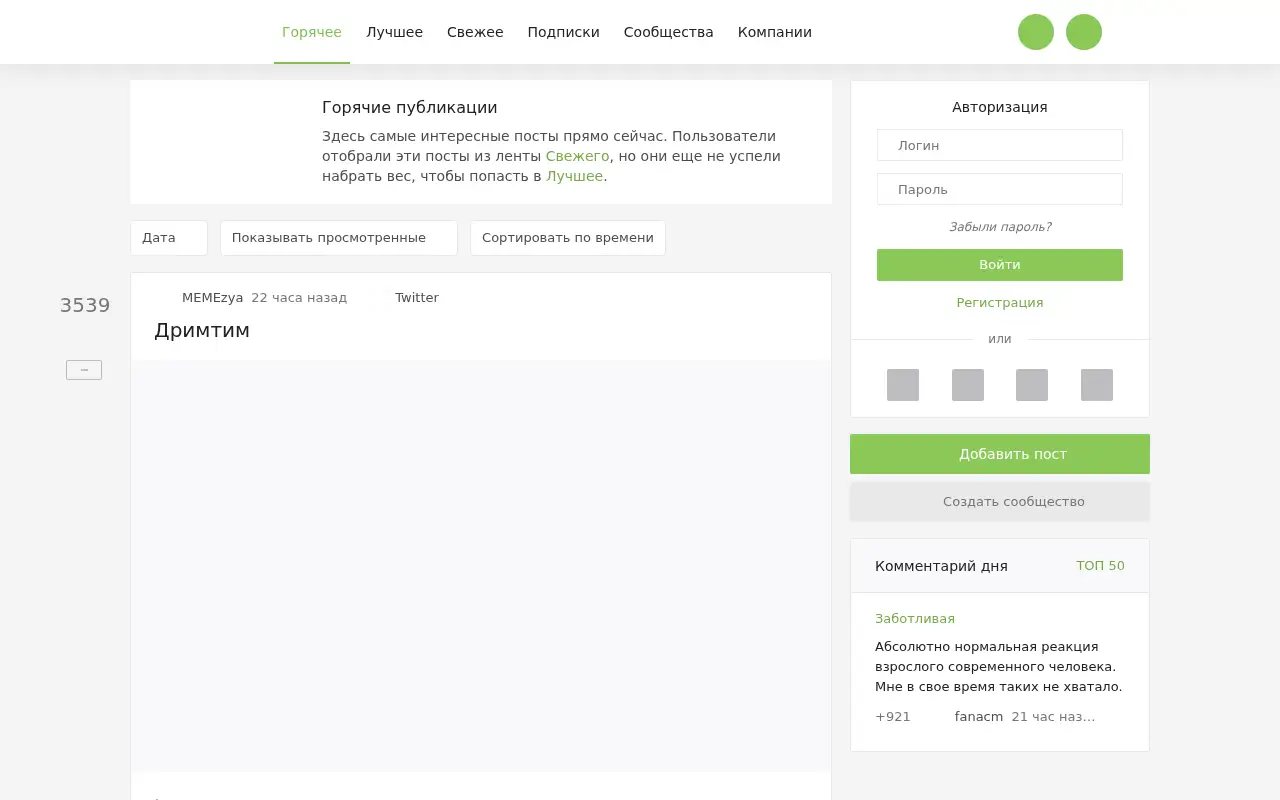
Task: Click the post timestamp 22 часа назад
Action: click(x=299, y=298)
